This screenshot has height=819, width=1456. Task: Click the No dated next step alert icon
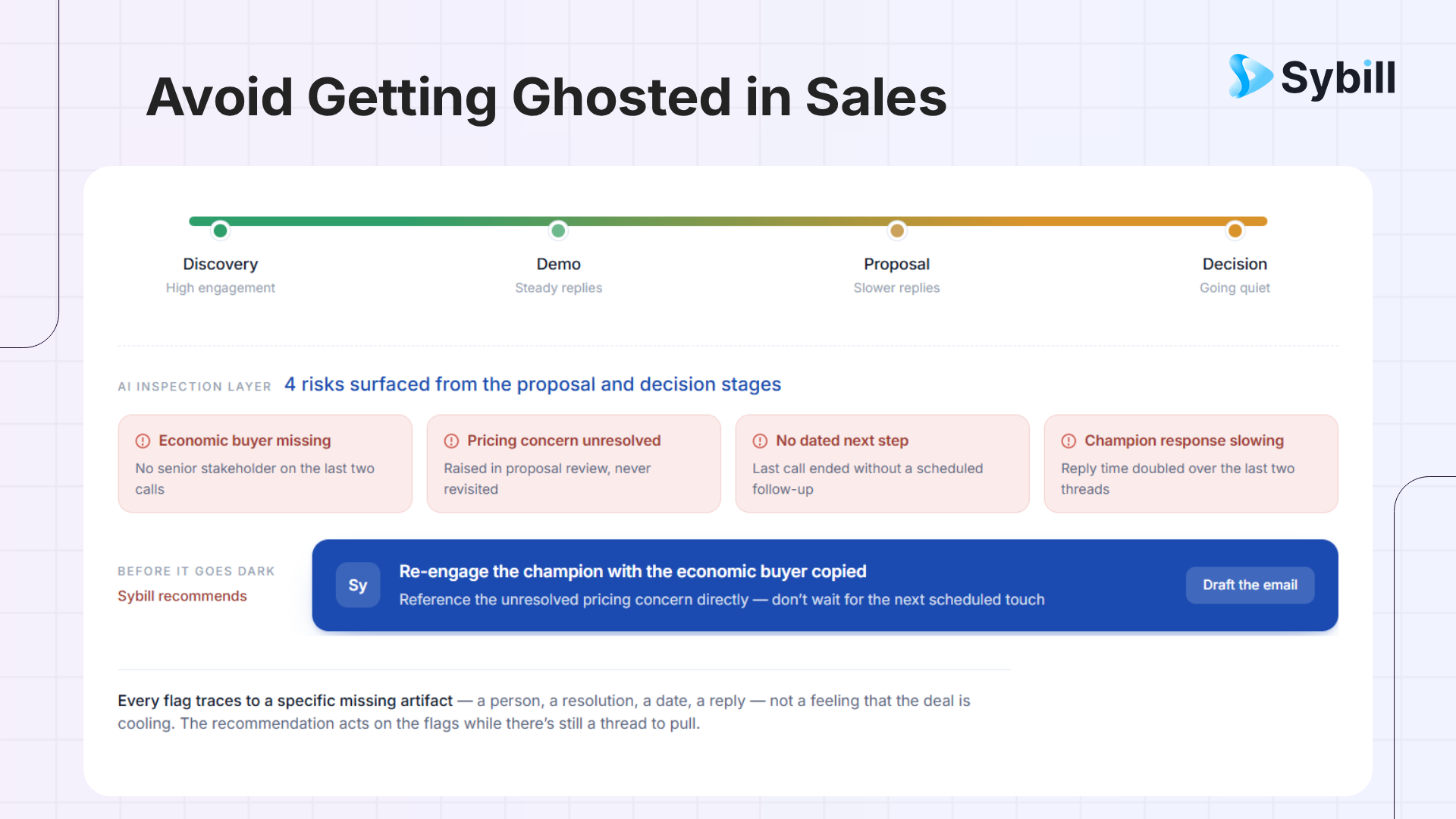tap(760, 441)
